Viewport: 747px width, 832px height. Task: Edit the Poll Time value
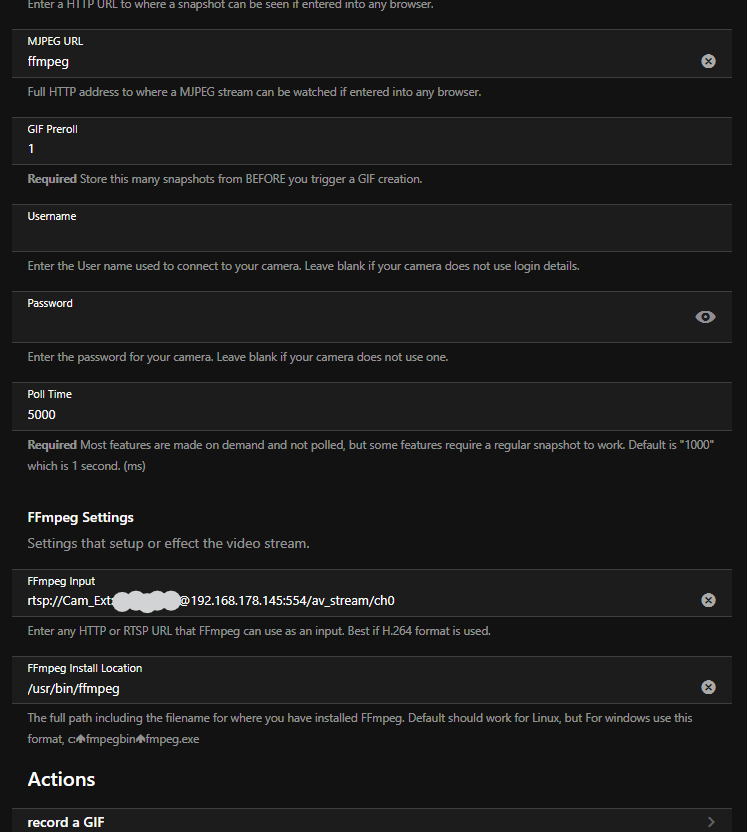(x=350, y=414)
